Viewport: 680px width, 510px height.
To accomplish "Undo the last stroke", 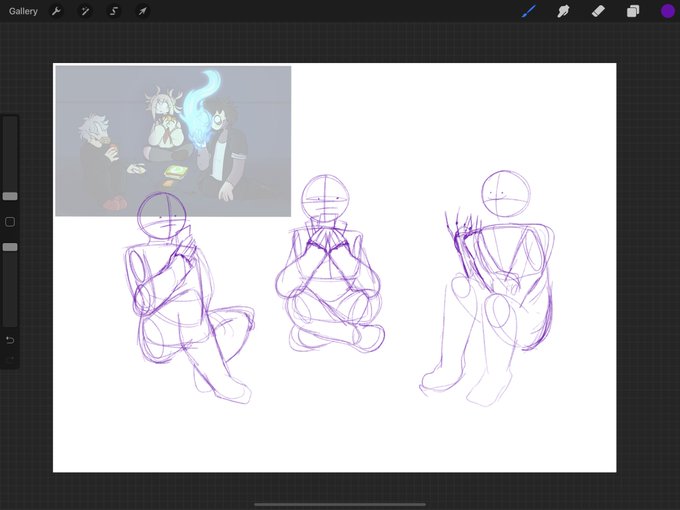I will [x=10, y=340].
